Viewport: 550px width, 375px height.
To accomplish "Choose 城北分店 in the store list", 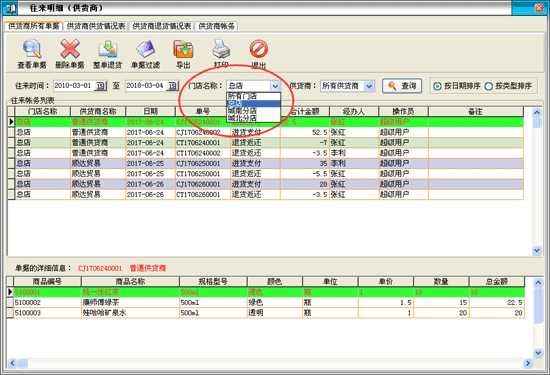I will 253,118.
